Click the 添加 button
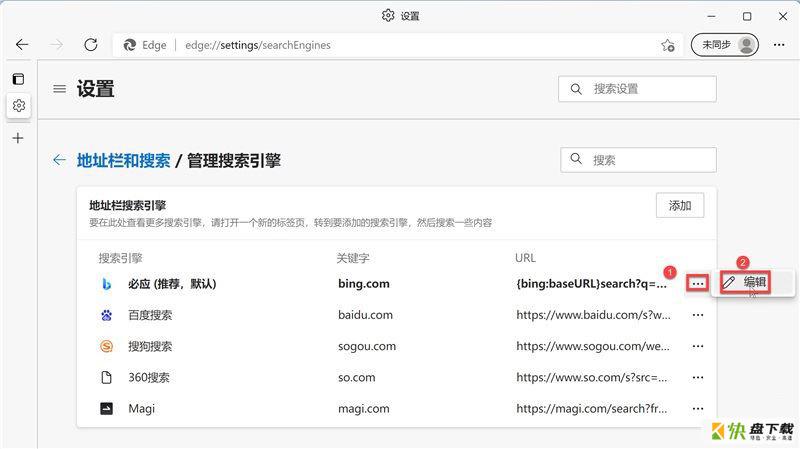 680,206
